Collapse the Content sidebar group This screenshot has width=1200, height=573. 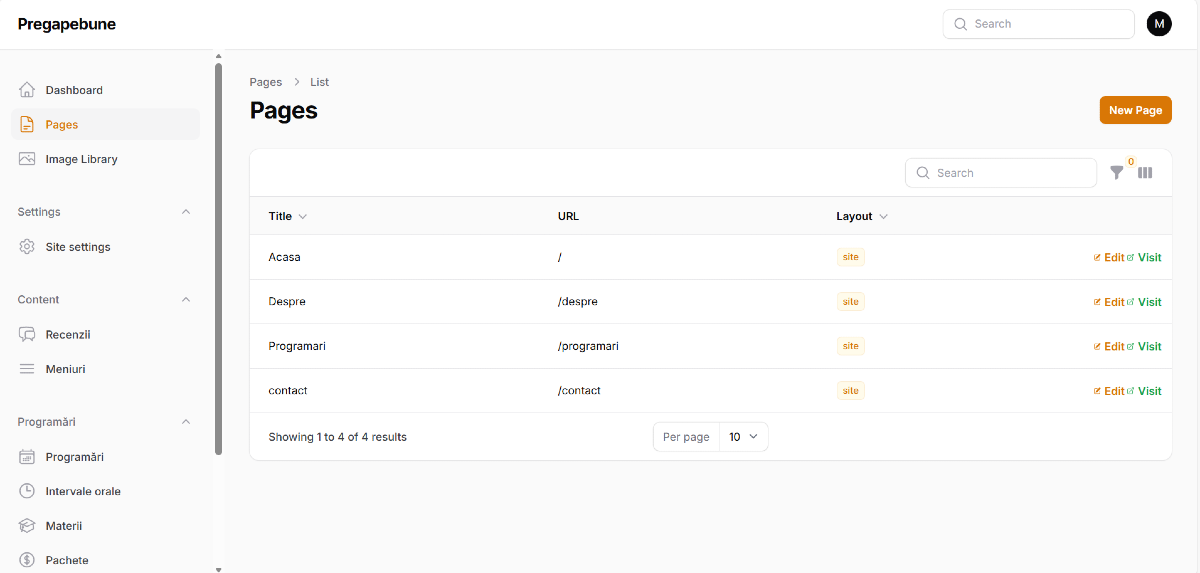[x=186, y=300]
